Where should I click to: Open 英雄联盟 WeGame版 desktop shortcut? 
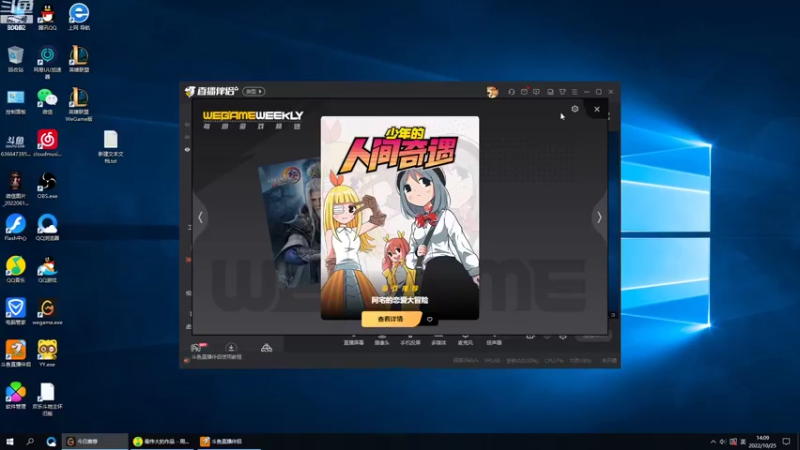coord(79,104)
